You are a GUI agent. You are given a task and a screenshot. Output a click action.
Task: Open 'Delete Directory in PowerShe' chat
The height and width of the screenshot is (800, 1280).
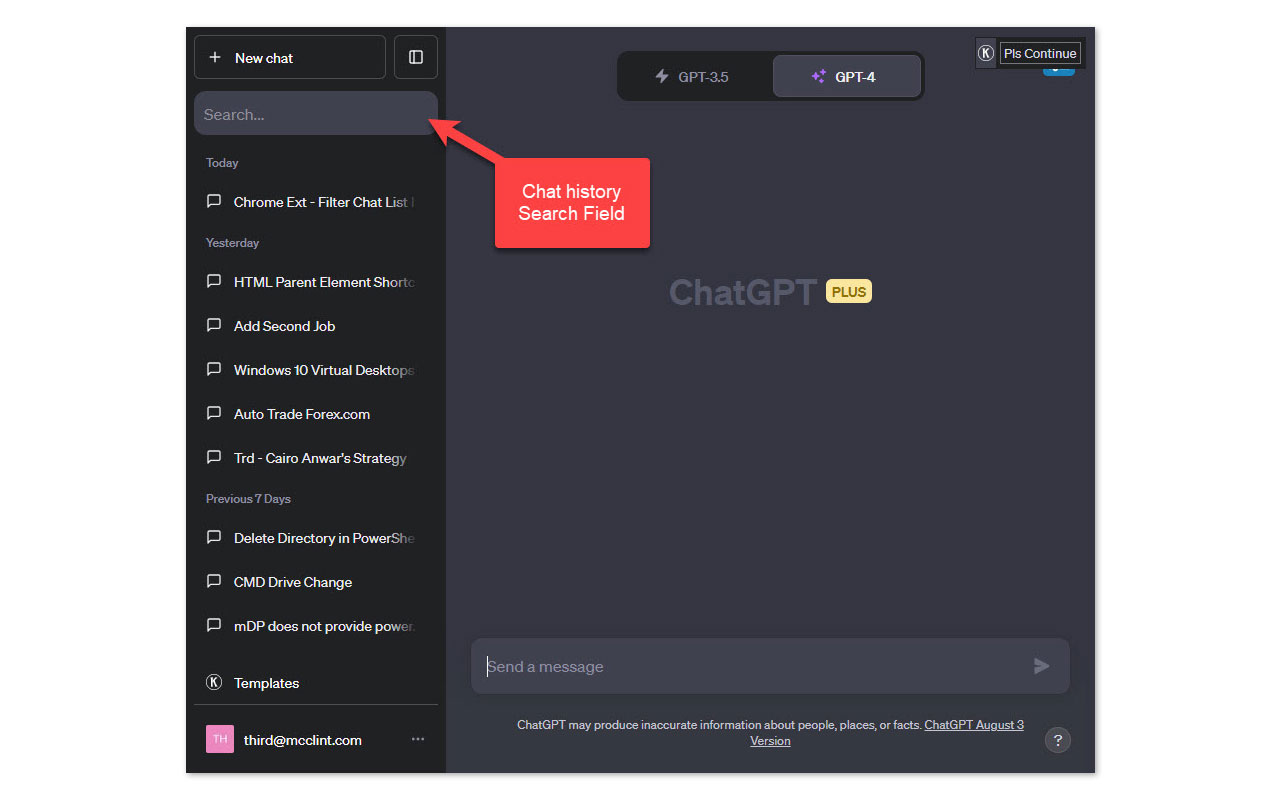point(316,538)
